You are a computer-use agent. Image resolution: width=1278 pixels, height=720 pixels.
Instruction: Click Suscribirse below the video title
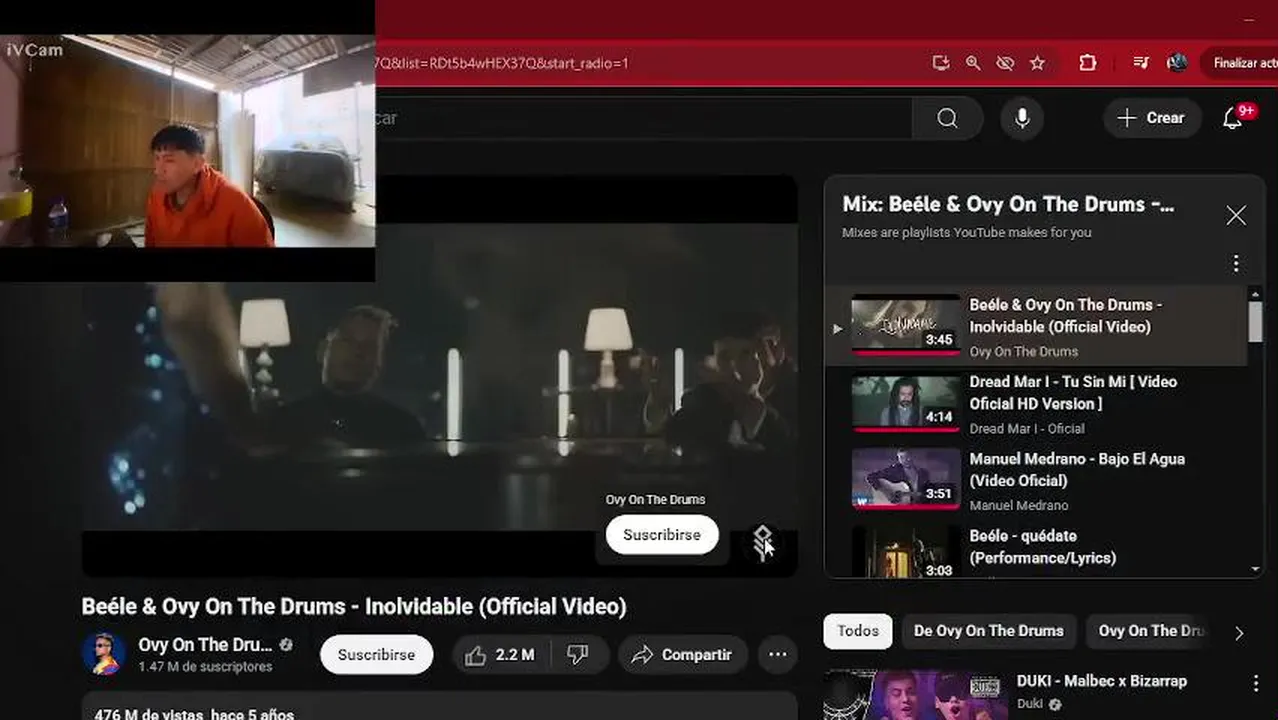[376, 655]
